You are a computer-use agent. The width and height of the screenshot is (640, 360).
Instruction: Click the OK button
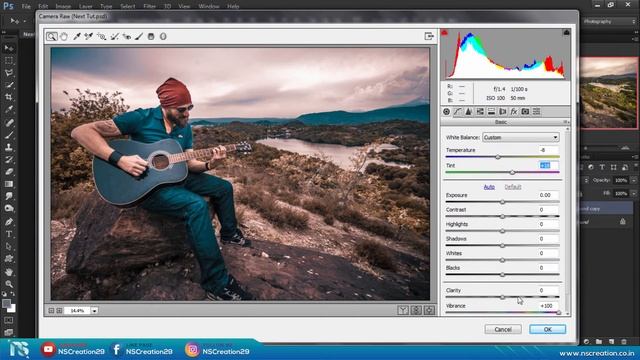coord(547,329)
